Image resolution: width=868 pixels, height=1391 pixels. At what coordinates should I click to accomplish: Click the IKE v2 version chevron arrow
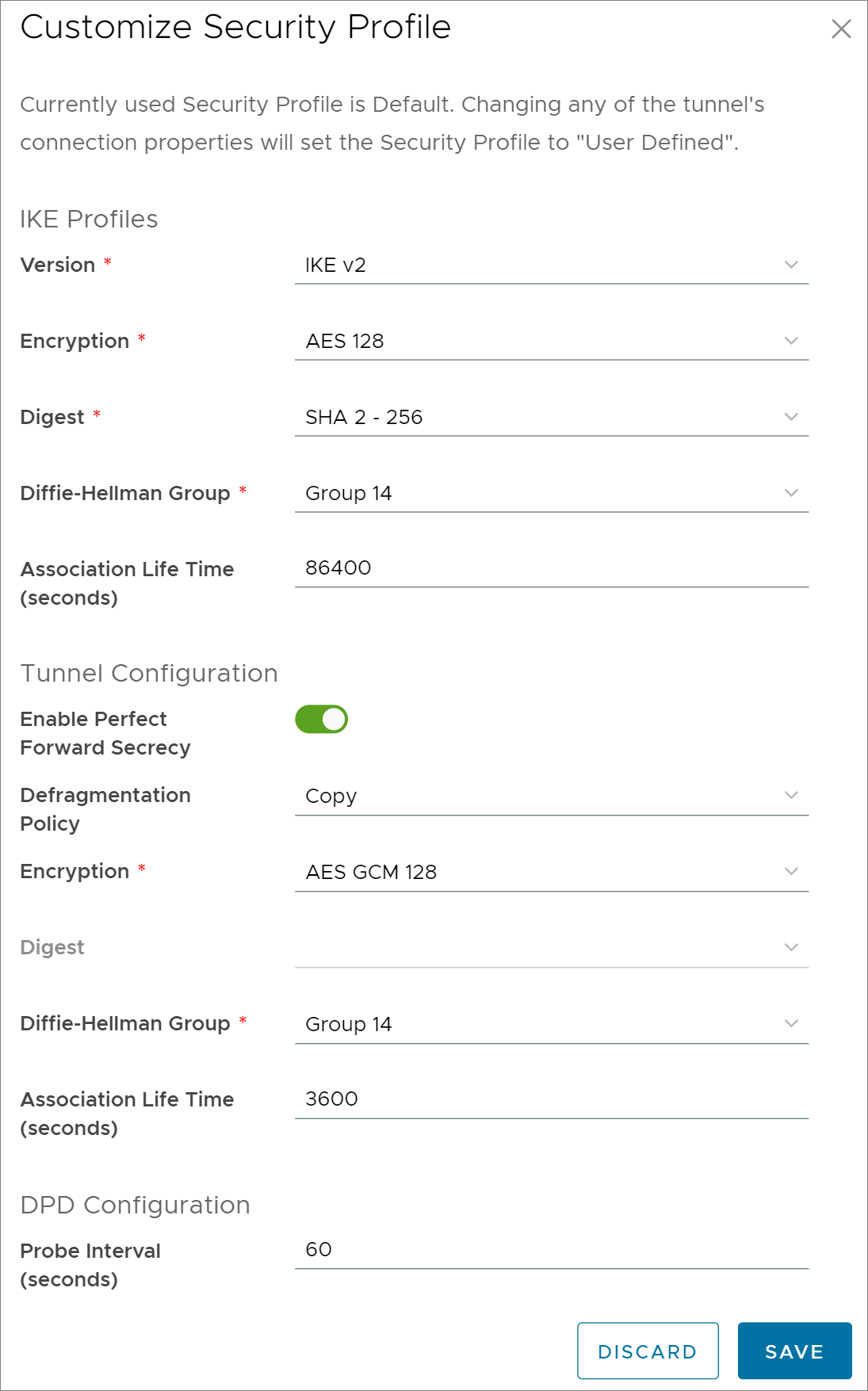[x=791, y=265]
